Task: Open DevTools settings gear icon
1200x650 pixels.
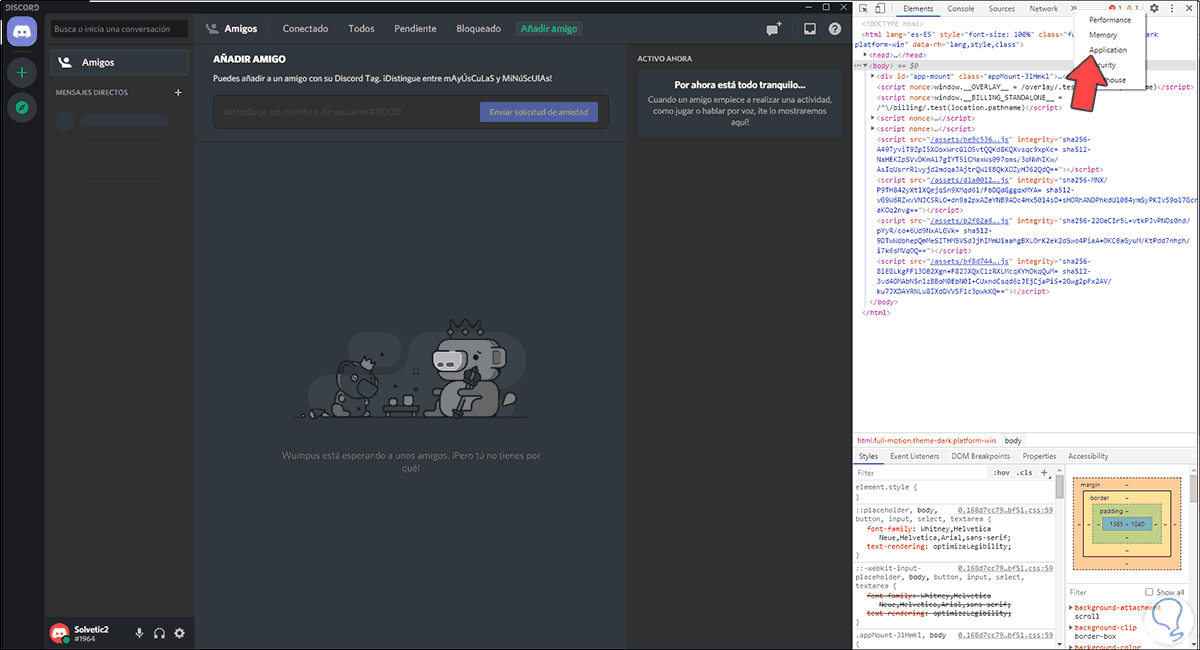Action: (x=1154, y=8)
